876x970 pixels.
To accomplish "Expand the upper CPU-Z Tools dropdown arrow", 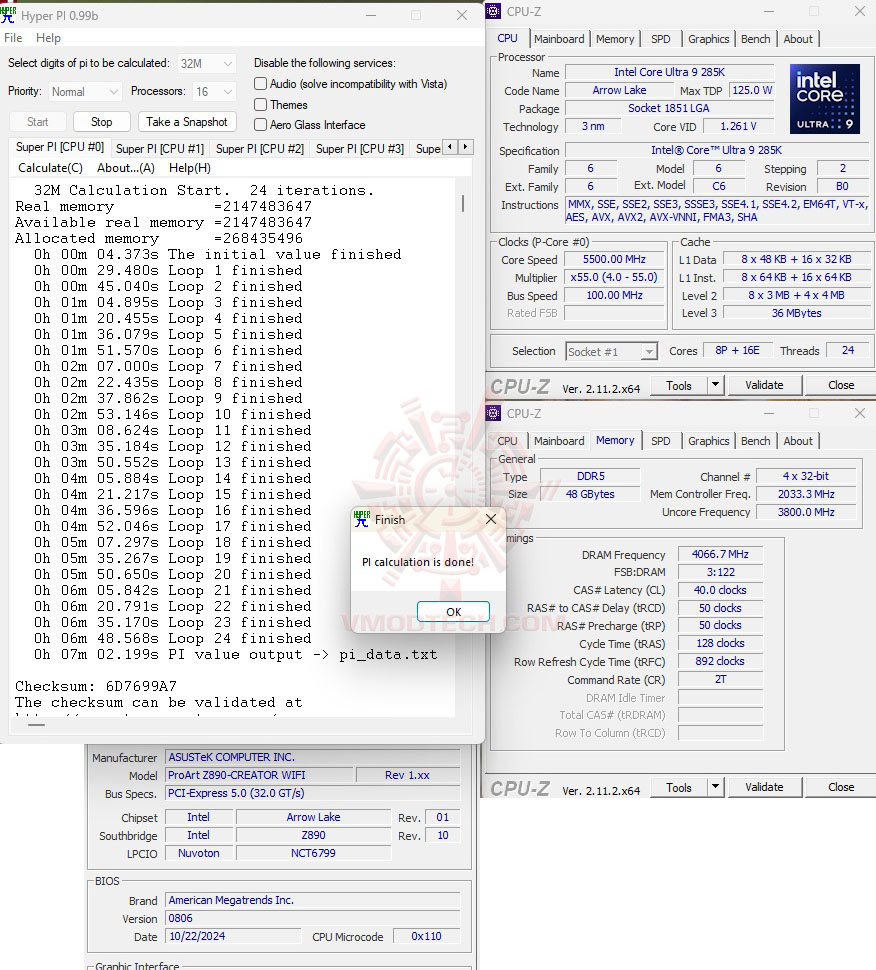I will pyautogui.click(x=715, y=385).
